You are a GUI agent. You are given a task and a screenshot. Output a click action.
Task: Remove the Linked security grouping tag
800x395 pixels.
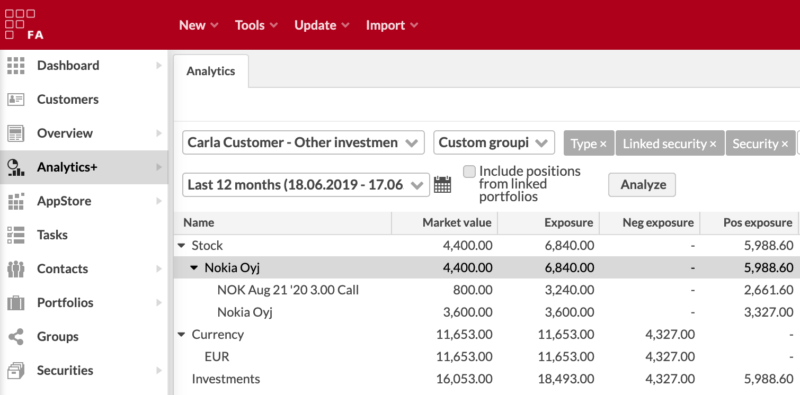pyautogui.click(x=713, y=144)
